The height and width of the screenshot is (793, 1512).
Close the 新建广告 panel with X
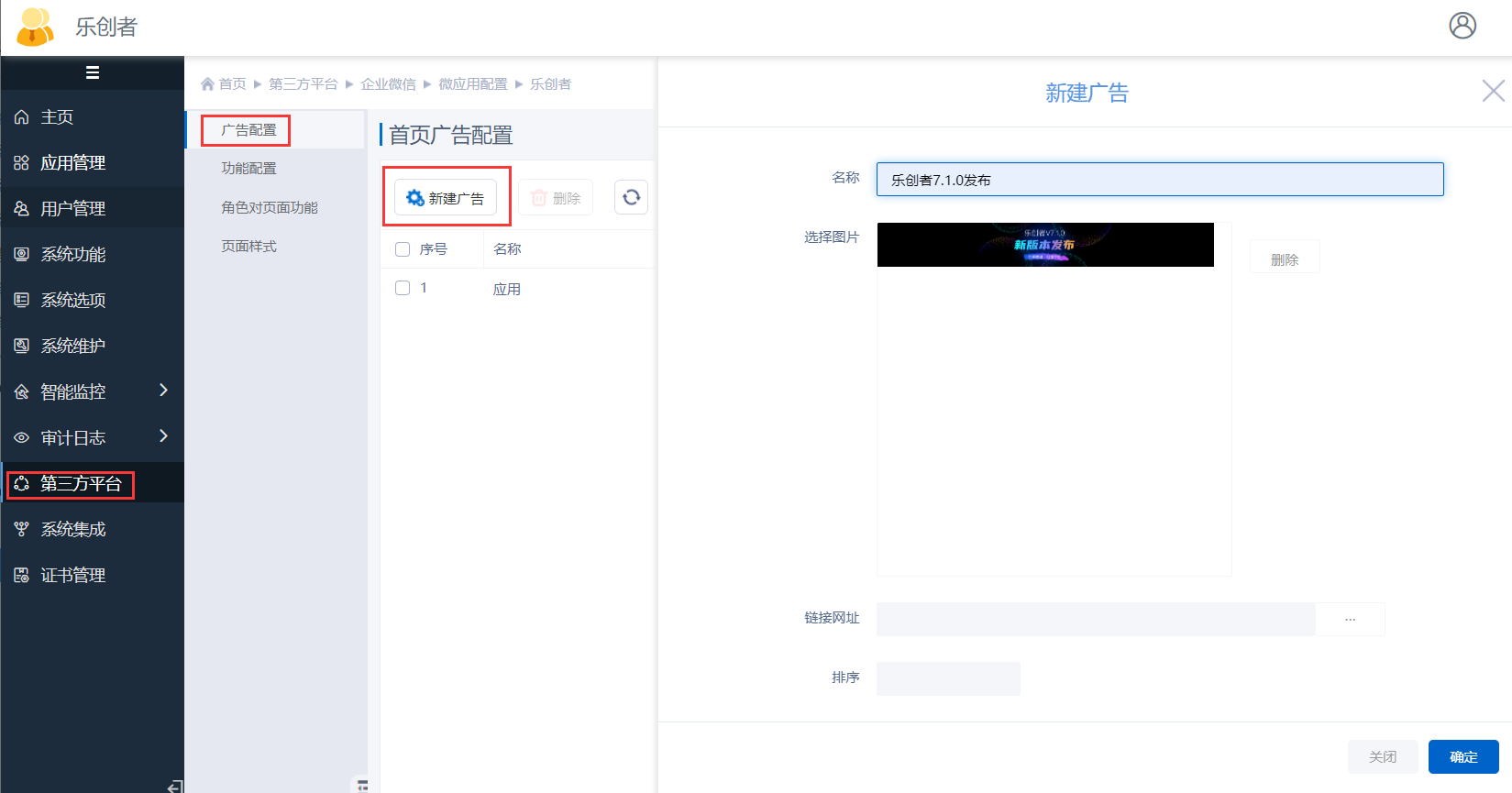1493,91
